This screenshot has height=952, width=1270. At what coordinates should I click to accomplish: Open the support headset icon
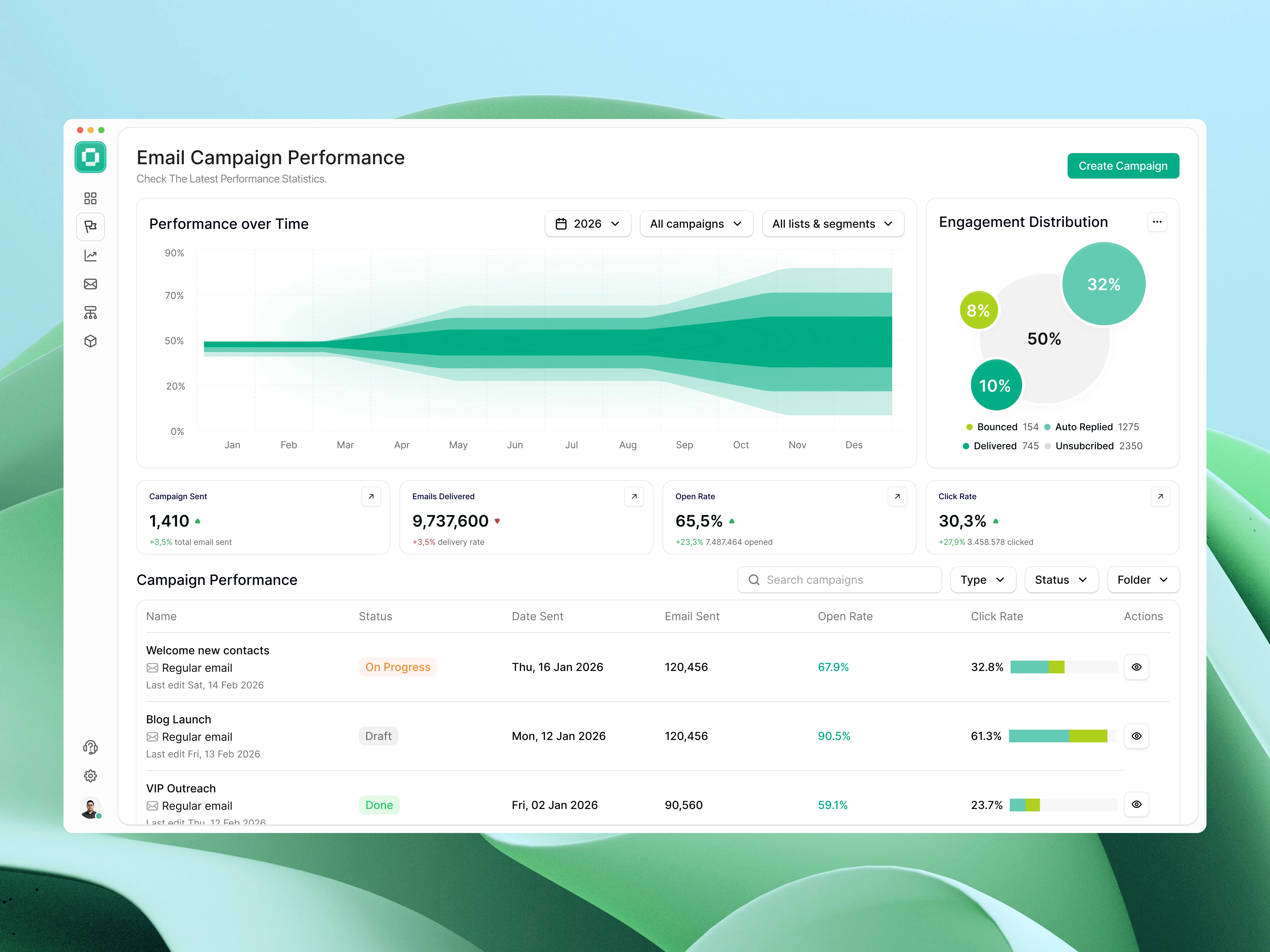[x=90, y=747]
